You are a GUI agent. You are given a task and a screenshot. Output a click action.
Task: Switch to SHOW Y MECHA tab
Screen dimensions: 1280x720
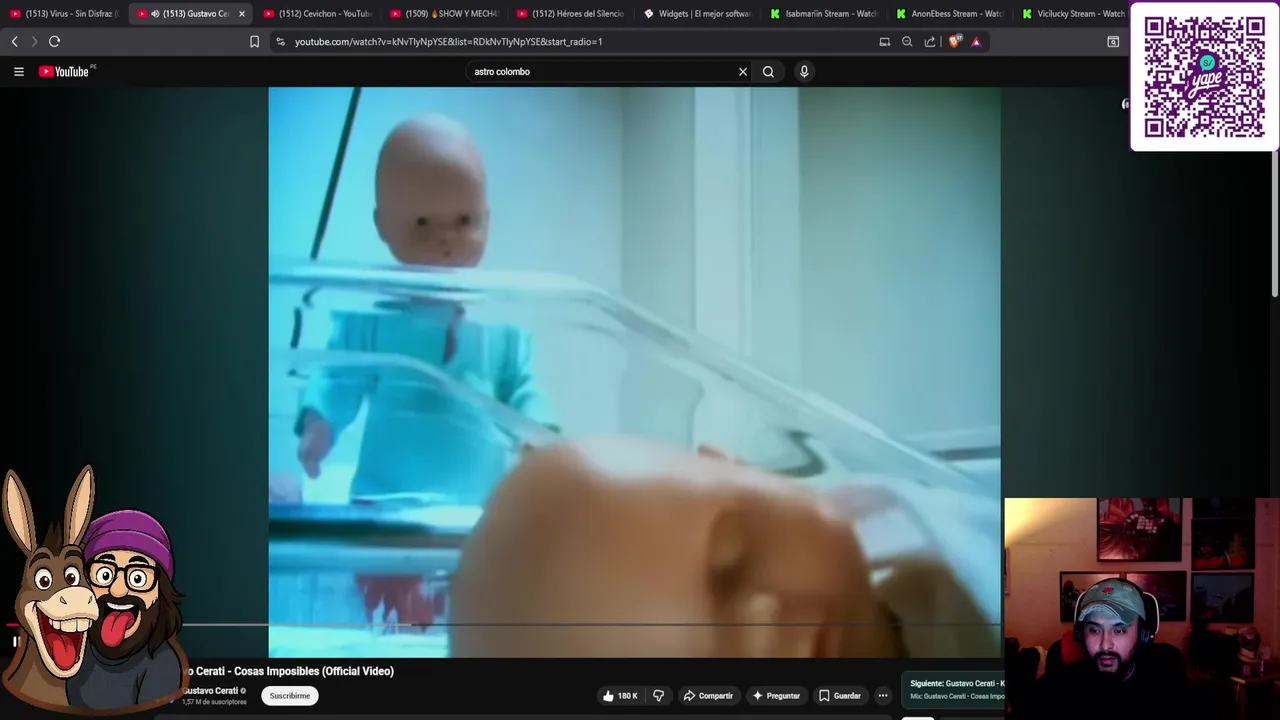(x=443, y=14)
